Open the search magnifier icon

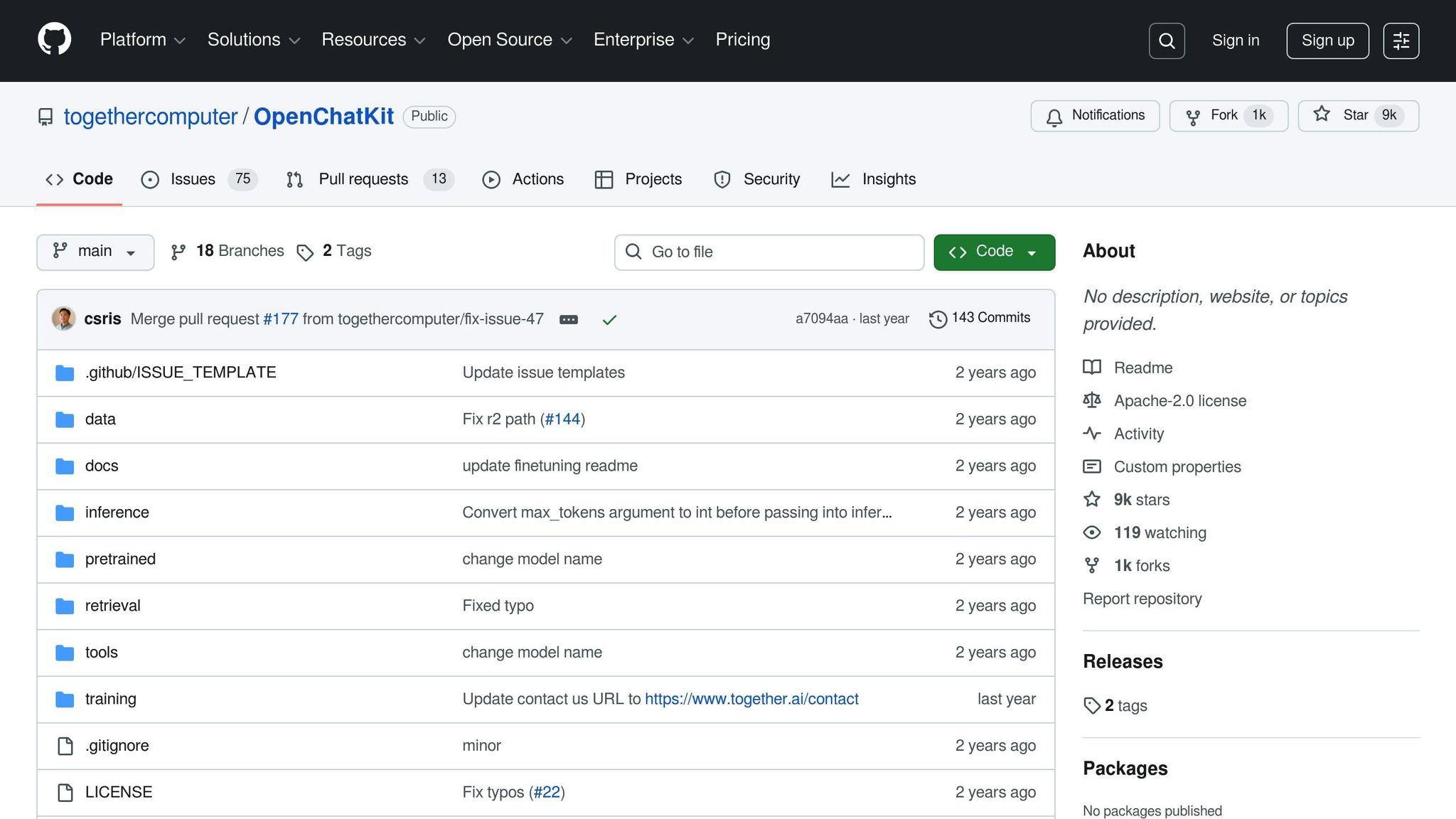click(x=1166, y=41)
